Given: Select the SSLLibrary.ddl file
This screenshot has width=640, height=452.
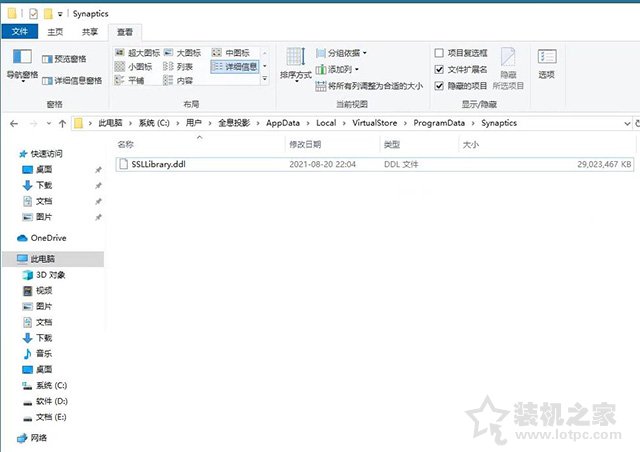Looking at the screenshot, I should (374, 164).
